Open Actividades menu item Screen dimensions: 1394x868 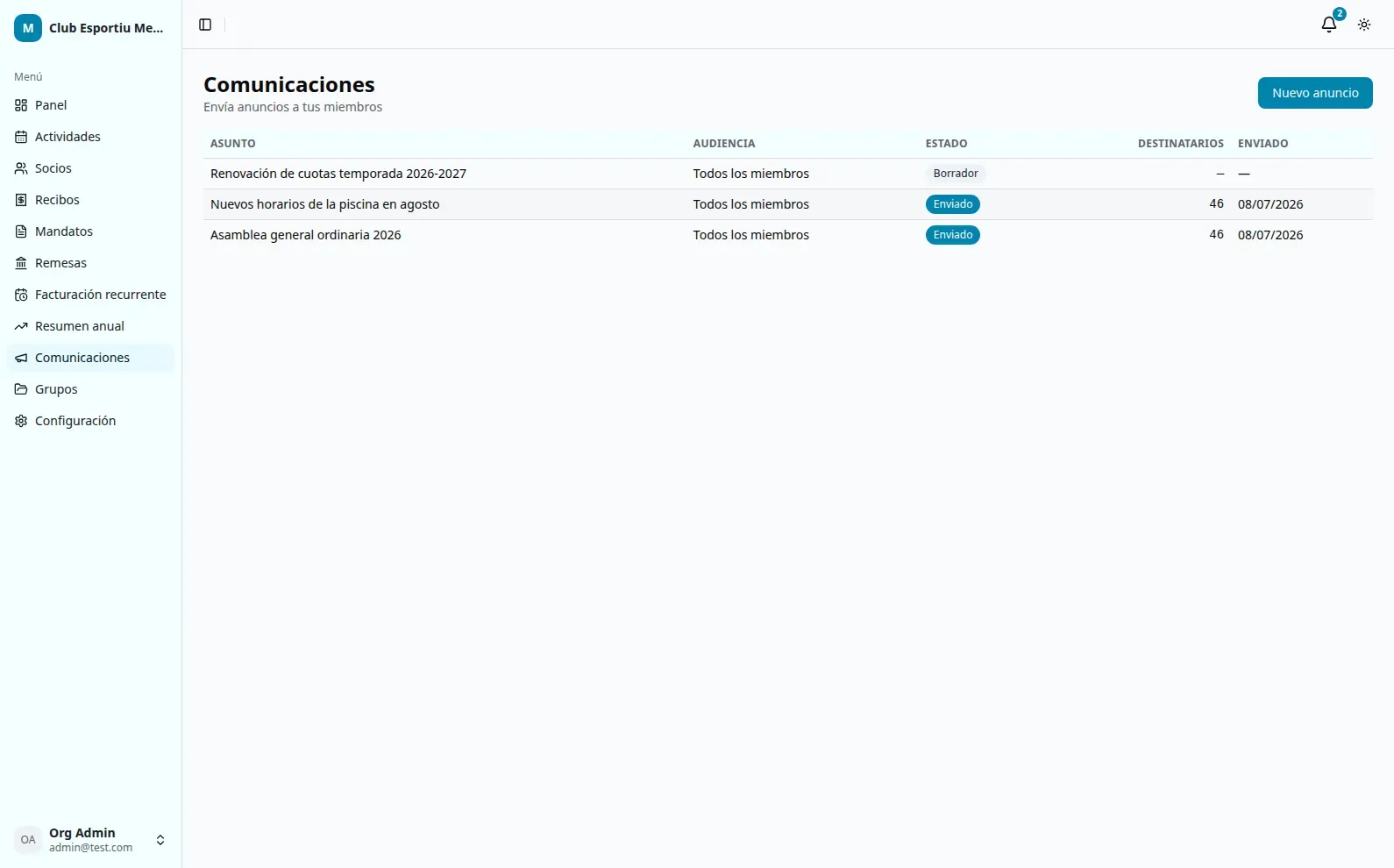[x=91, y=137]
